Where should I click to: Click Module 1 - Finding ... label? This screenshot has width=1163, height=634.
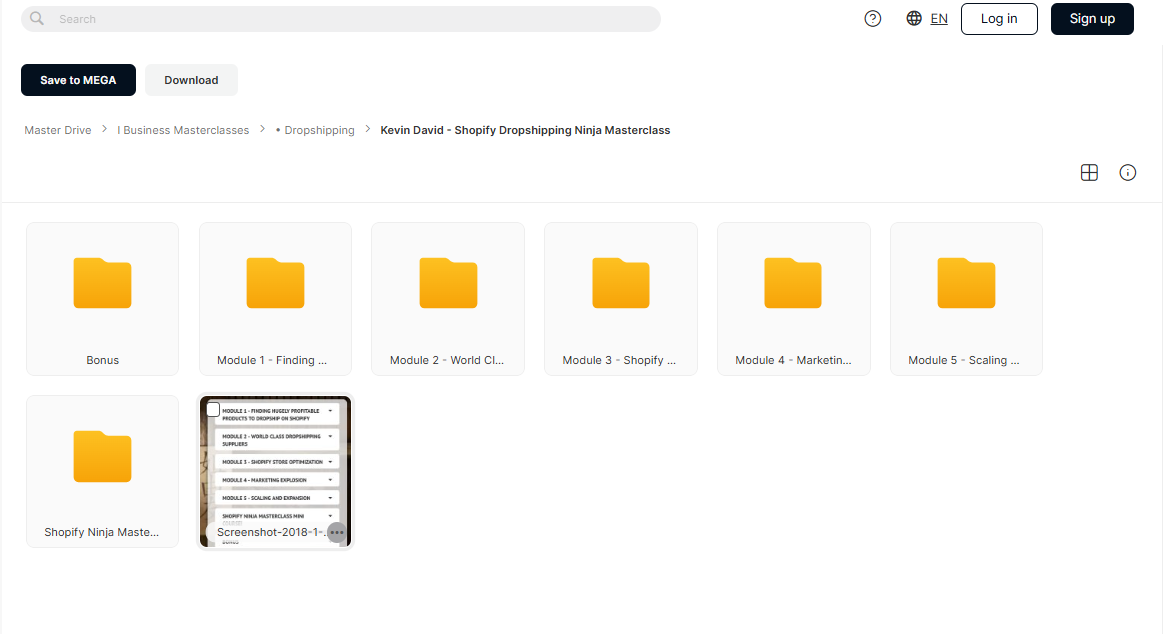(x=271, y=360)
